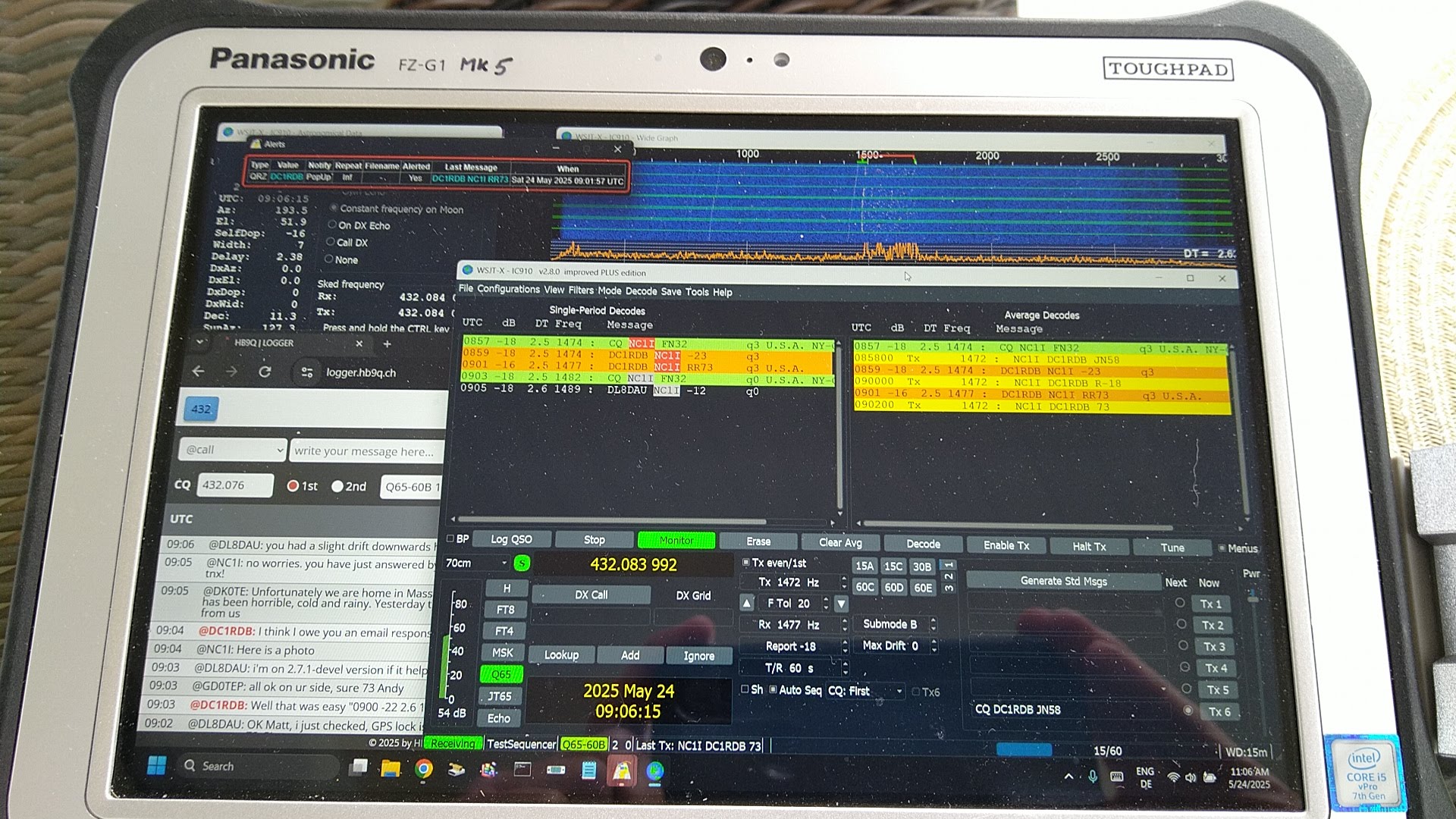The height and width of the screenshot is (819, 1456).
Task: Step the Rx 1477 Hz spinner
Action: (844, 625)
